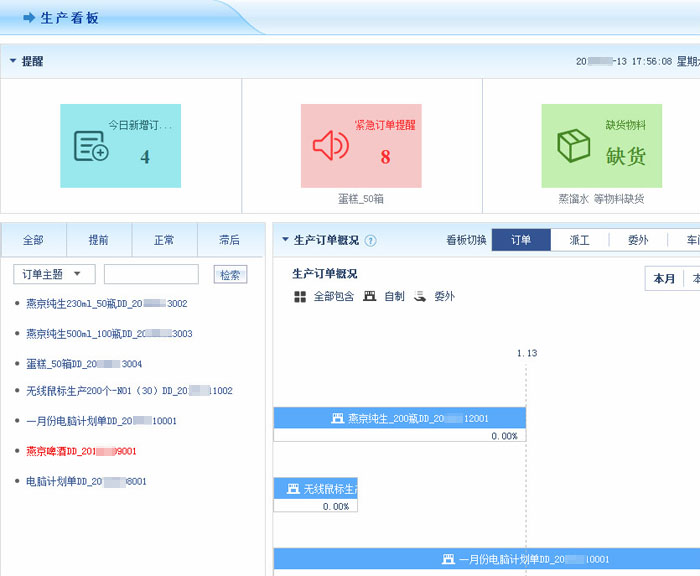Click the new orders document icon
The image size is (700, 576).
tap(91, 147)
